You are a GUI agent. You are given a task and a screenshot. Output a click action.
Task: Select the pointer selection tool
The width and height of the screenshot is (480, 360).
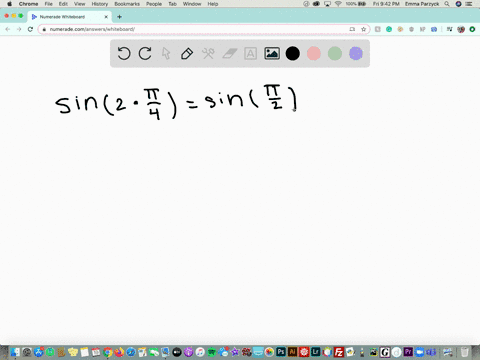pos(166,53)
